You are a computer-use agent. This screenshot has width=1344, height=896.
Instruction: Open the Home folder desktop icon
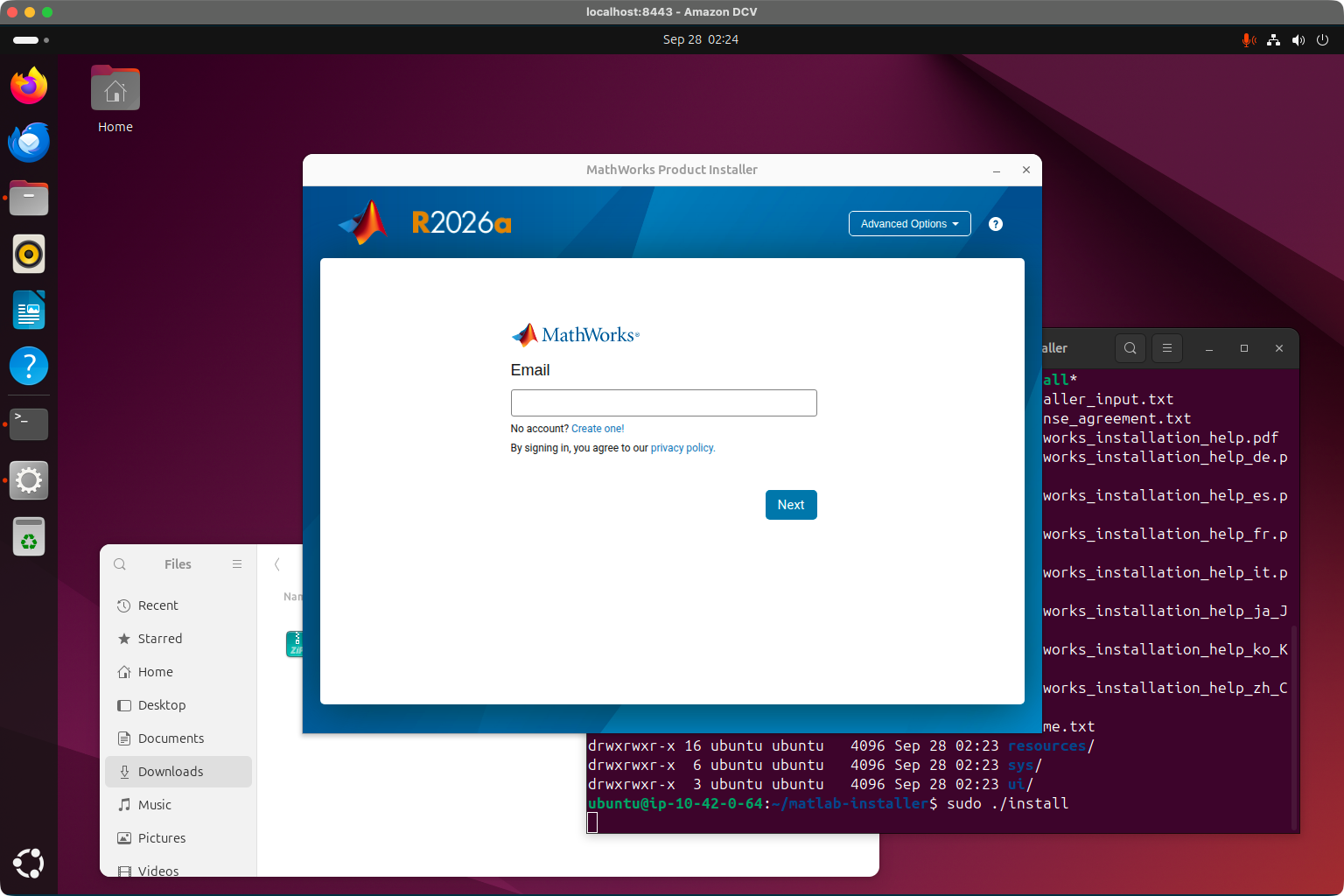click(115, 99)
